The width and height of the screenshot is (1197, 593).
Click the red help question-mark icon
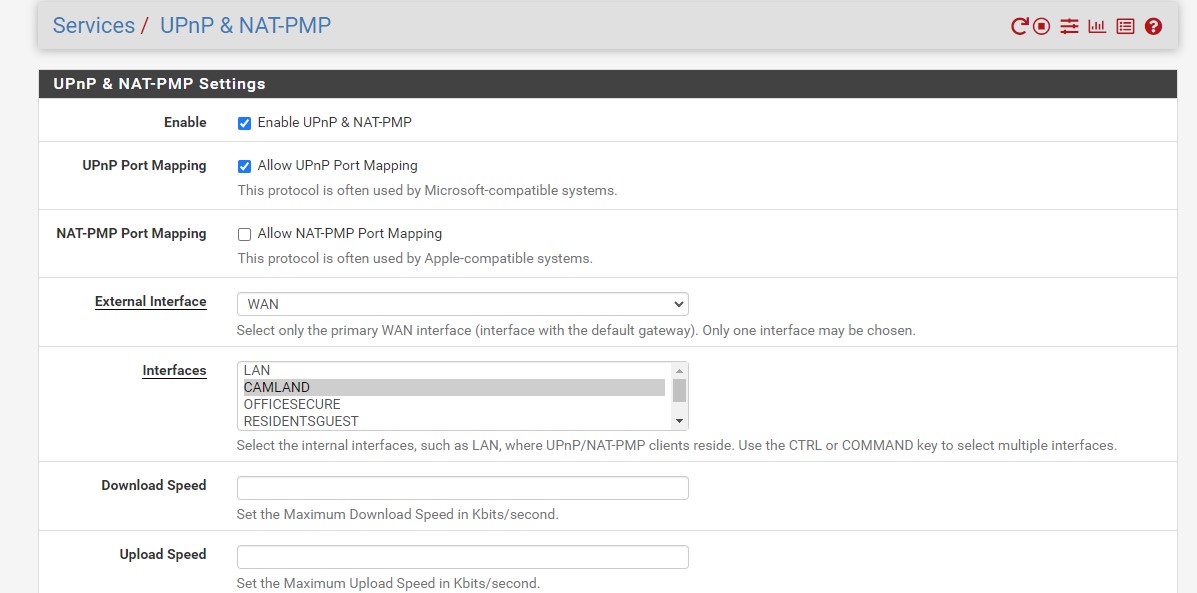coord(1153,27)
